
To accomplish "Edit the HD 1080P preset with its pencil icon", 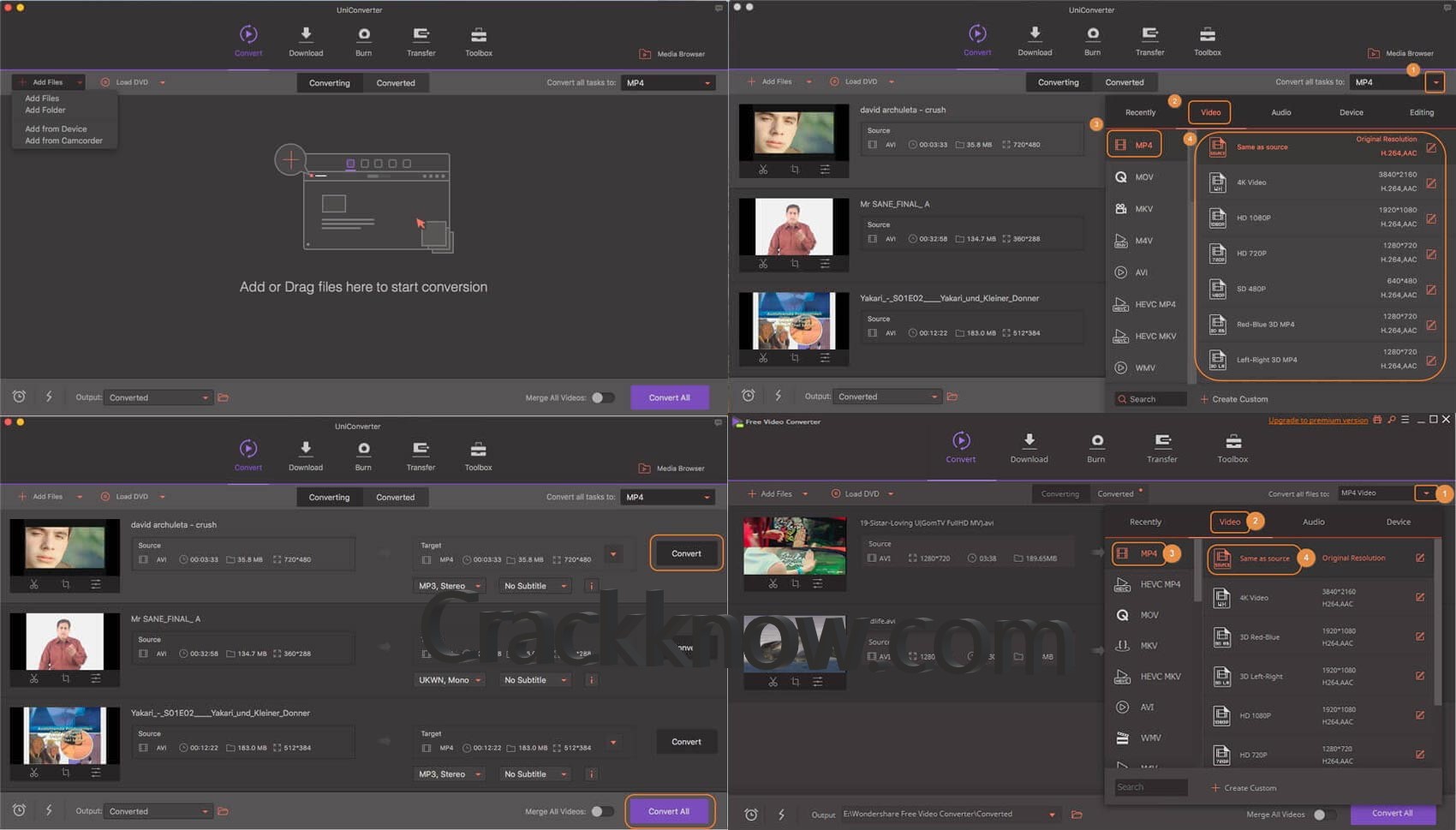I will (x=1430, y=218).
